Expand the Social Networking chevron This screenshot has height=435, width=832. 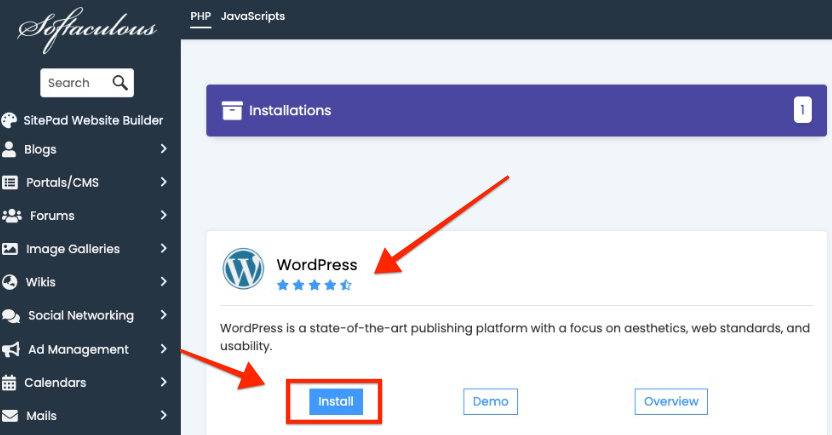coord(163,315)
